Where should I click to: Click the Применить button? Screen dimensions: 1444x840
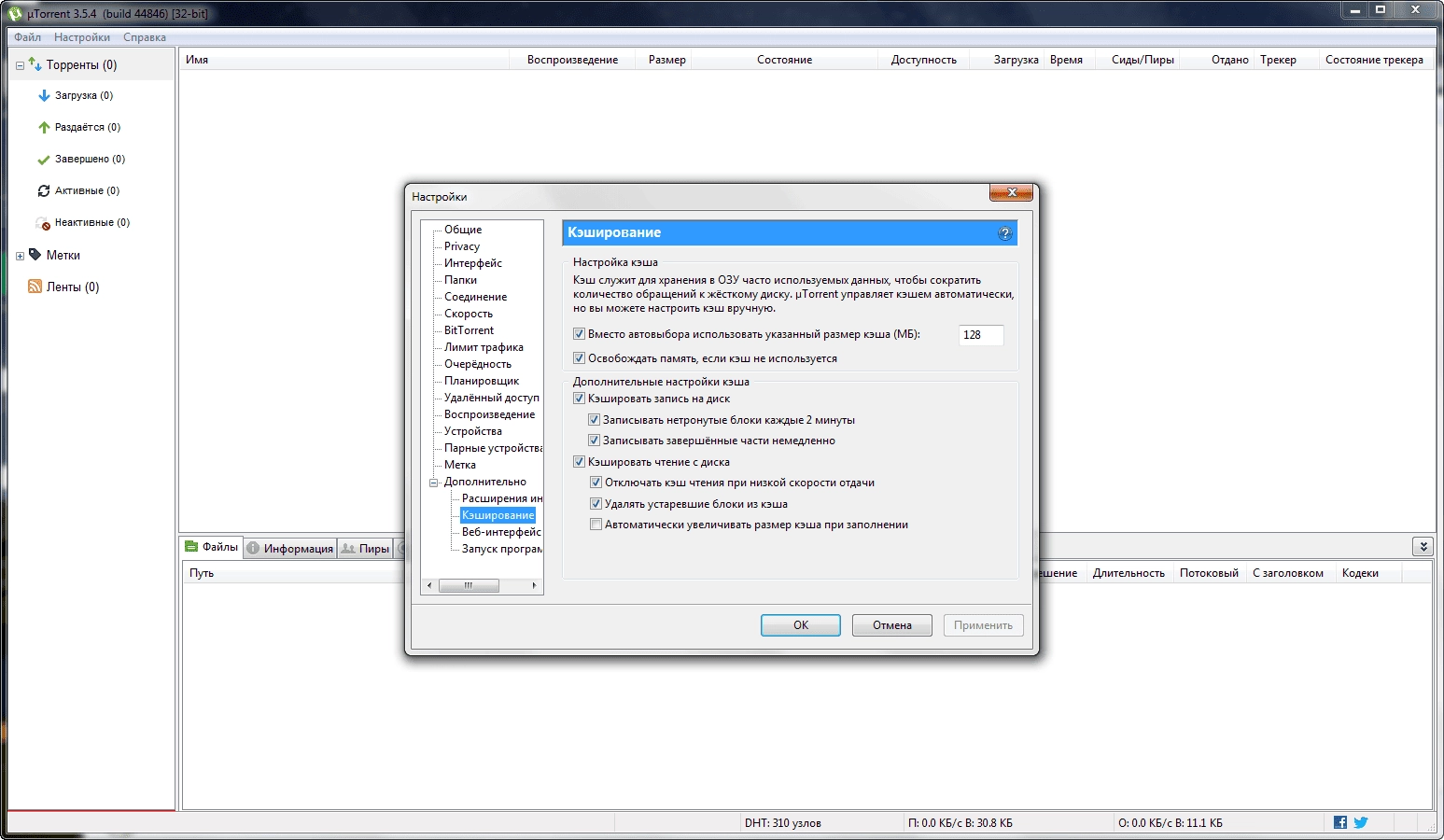(983, 625)
